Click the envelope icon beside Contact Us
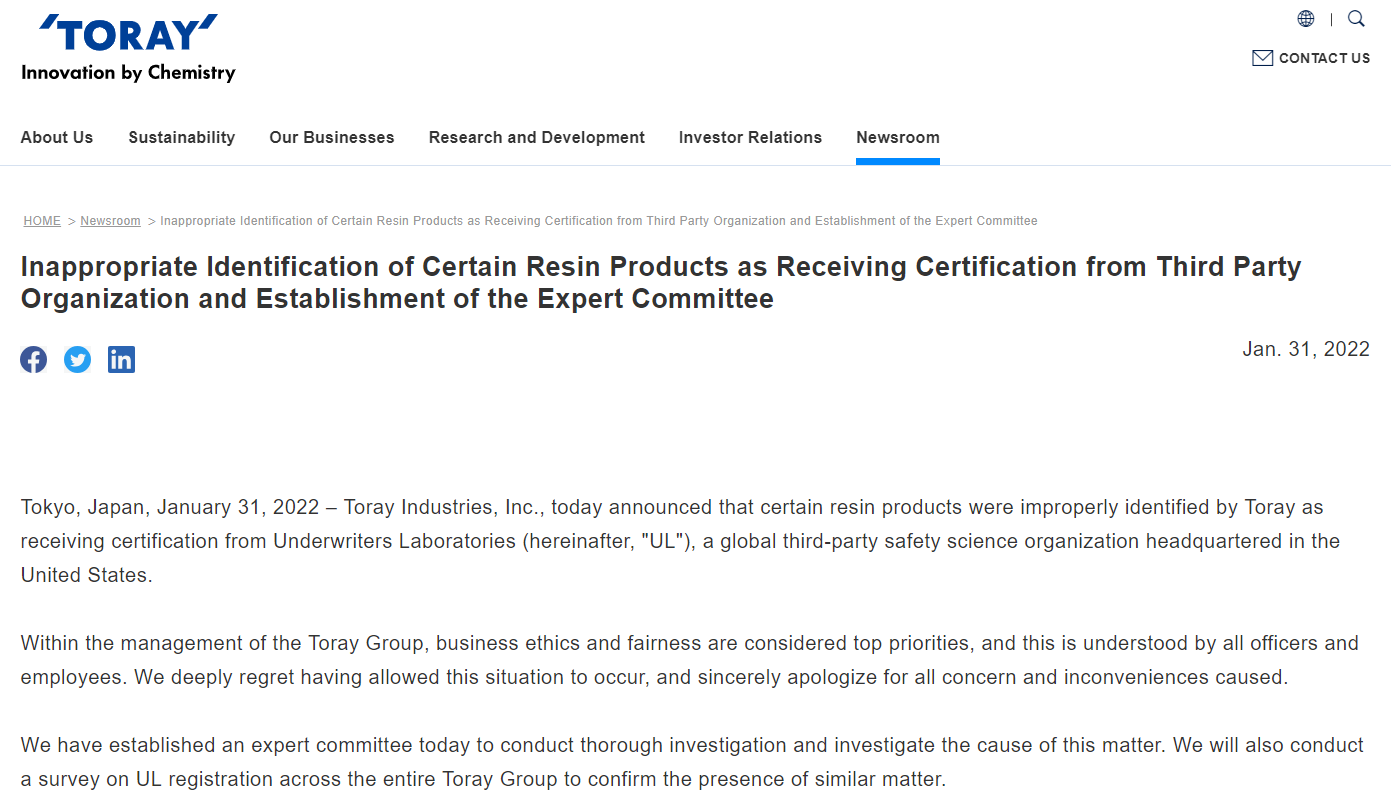This screenshot has width=1391, height=812. pos(1262,58)
